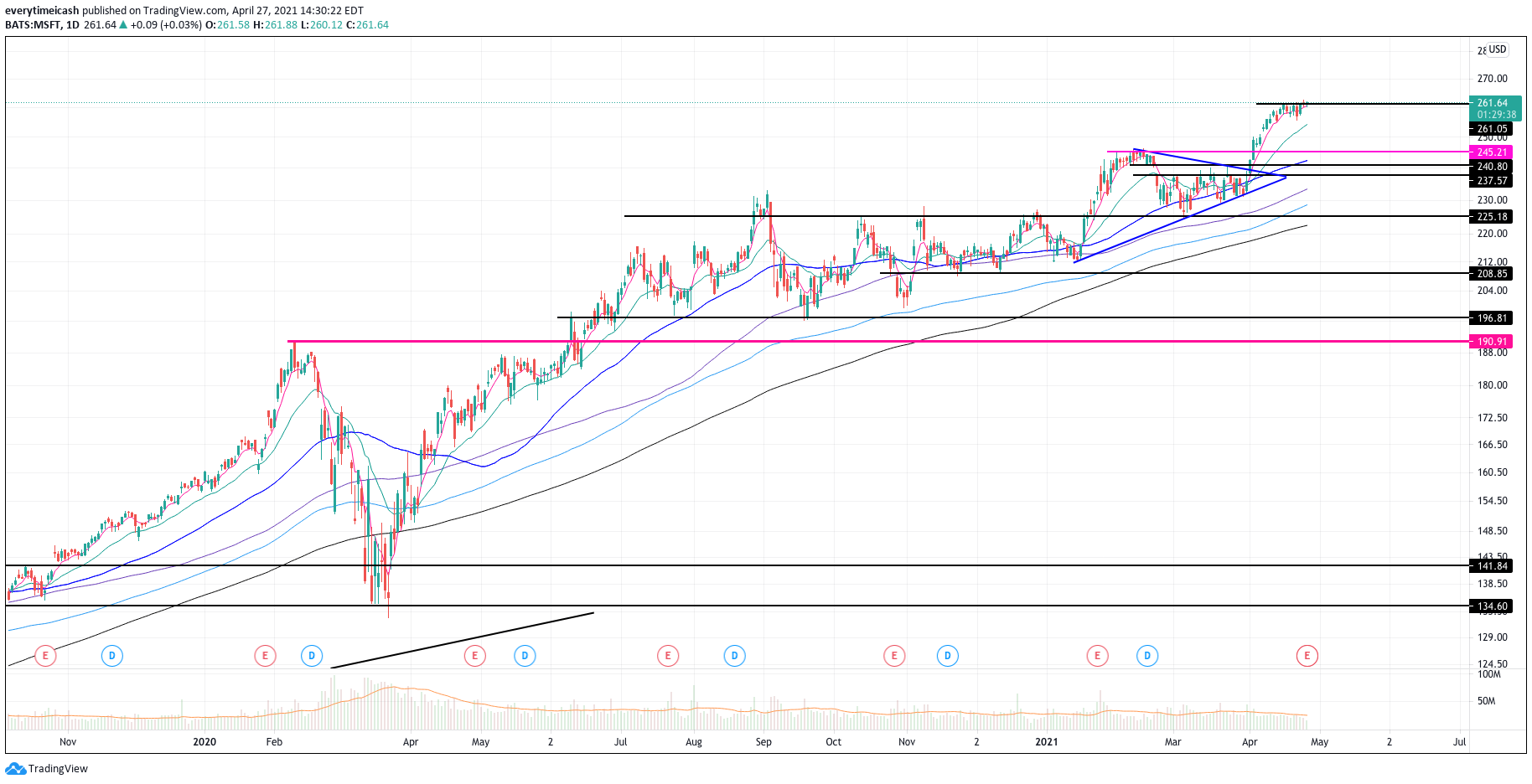Click the 240.80 horizontal line price label
The image size is (1532, 784).
[1492, 167]
